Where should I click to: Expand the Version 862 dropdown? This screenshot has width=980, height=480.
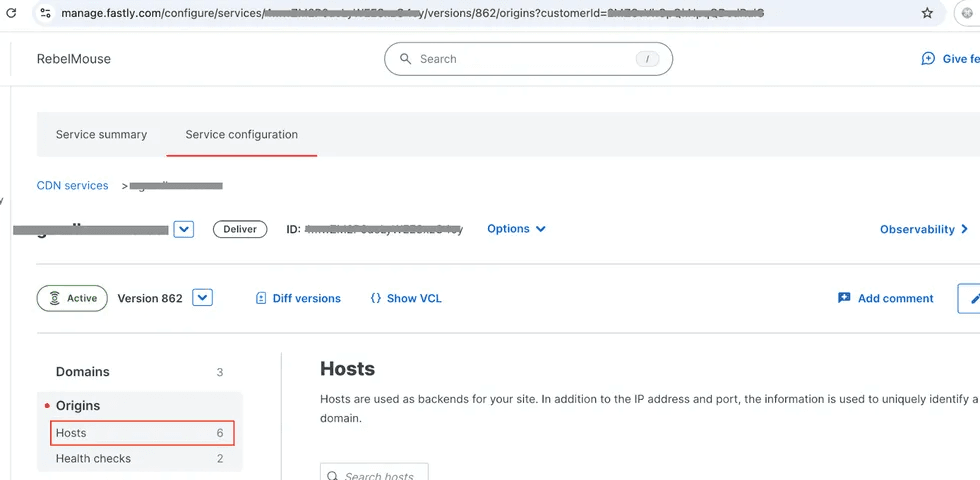coord(203,298)
